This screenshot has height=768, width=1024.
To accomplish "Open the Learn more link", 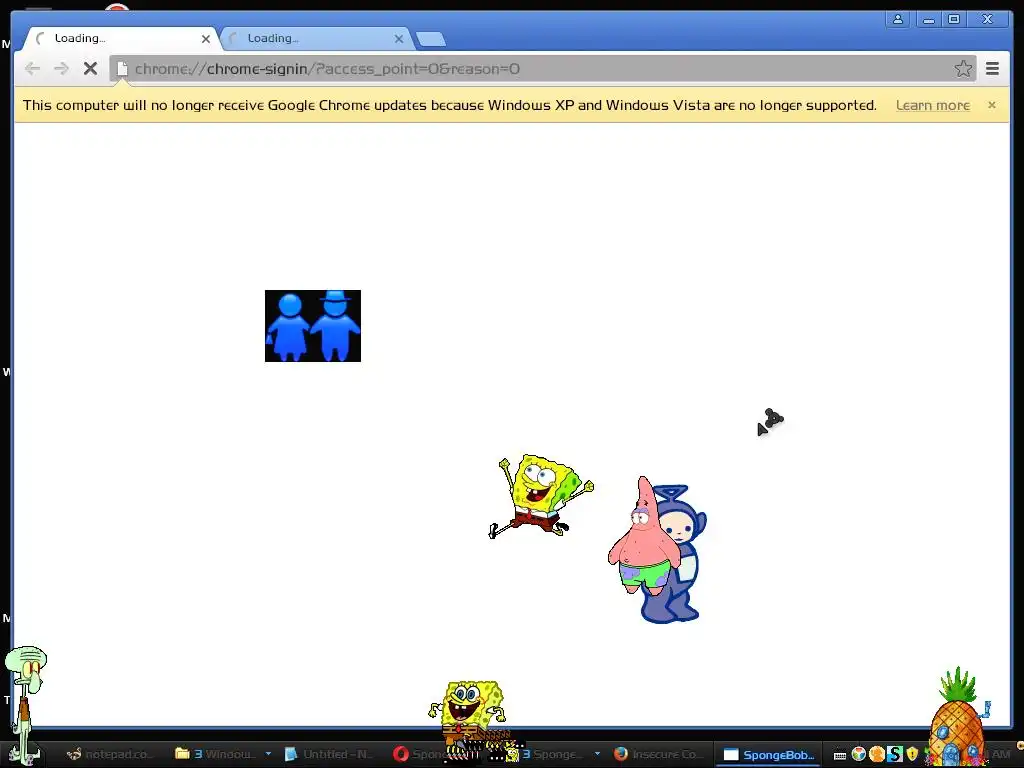I will (933, 105).
